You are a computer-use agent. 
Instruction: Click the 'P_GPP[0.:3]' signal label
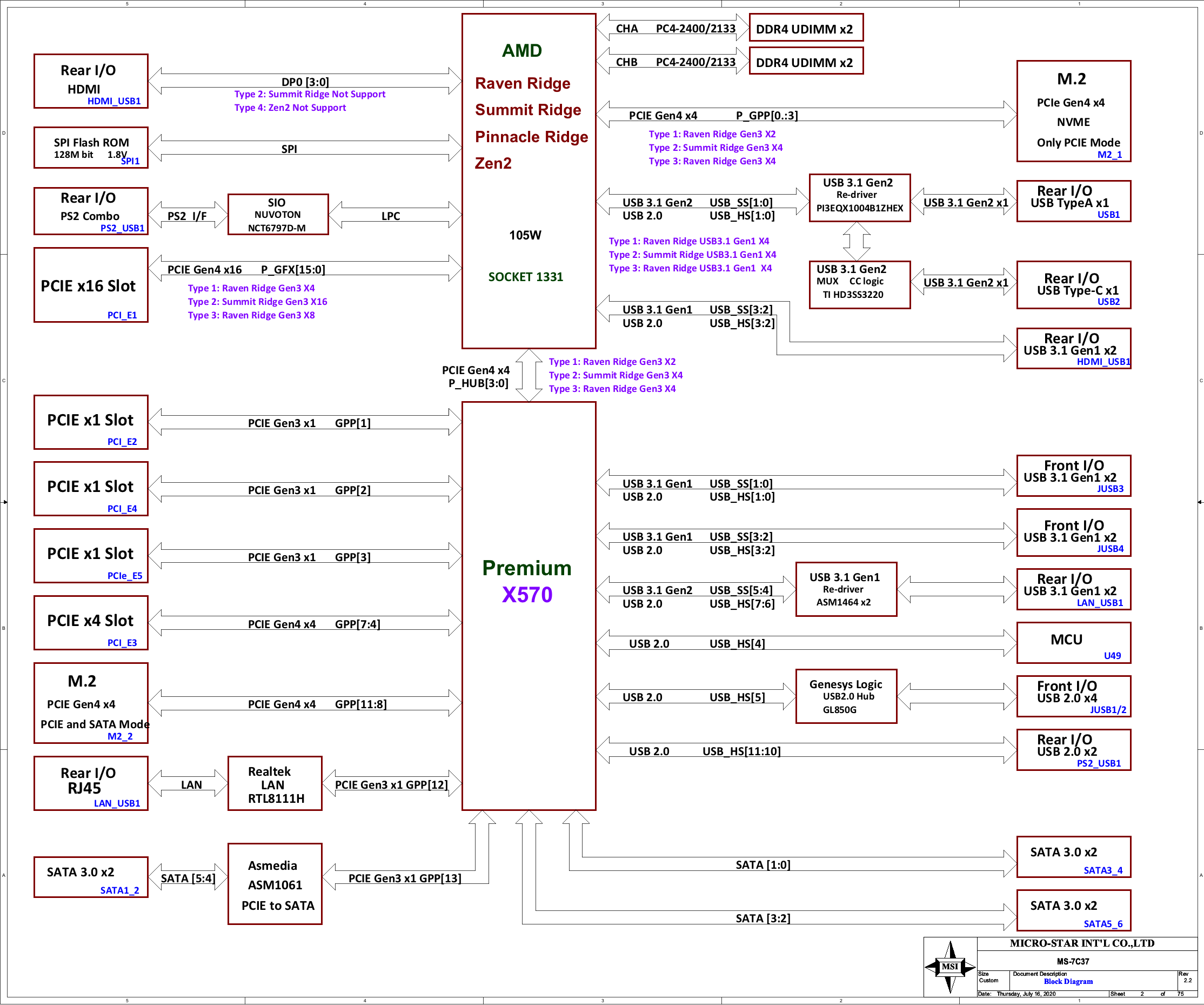coord(767,116)
